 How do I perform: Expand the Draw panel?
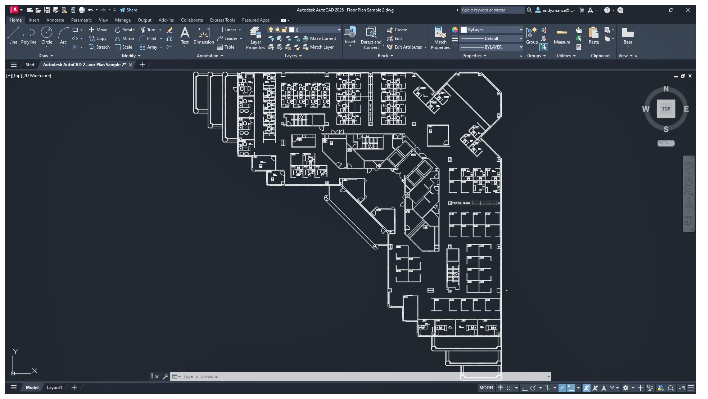coord(46,56)
